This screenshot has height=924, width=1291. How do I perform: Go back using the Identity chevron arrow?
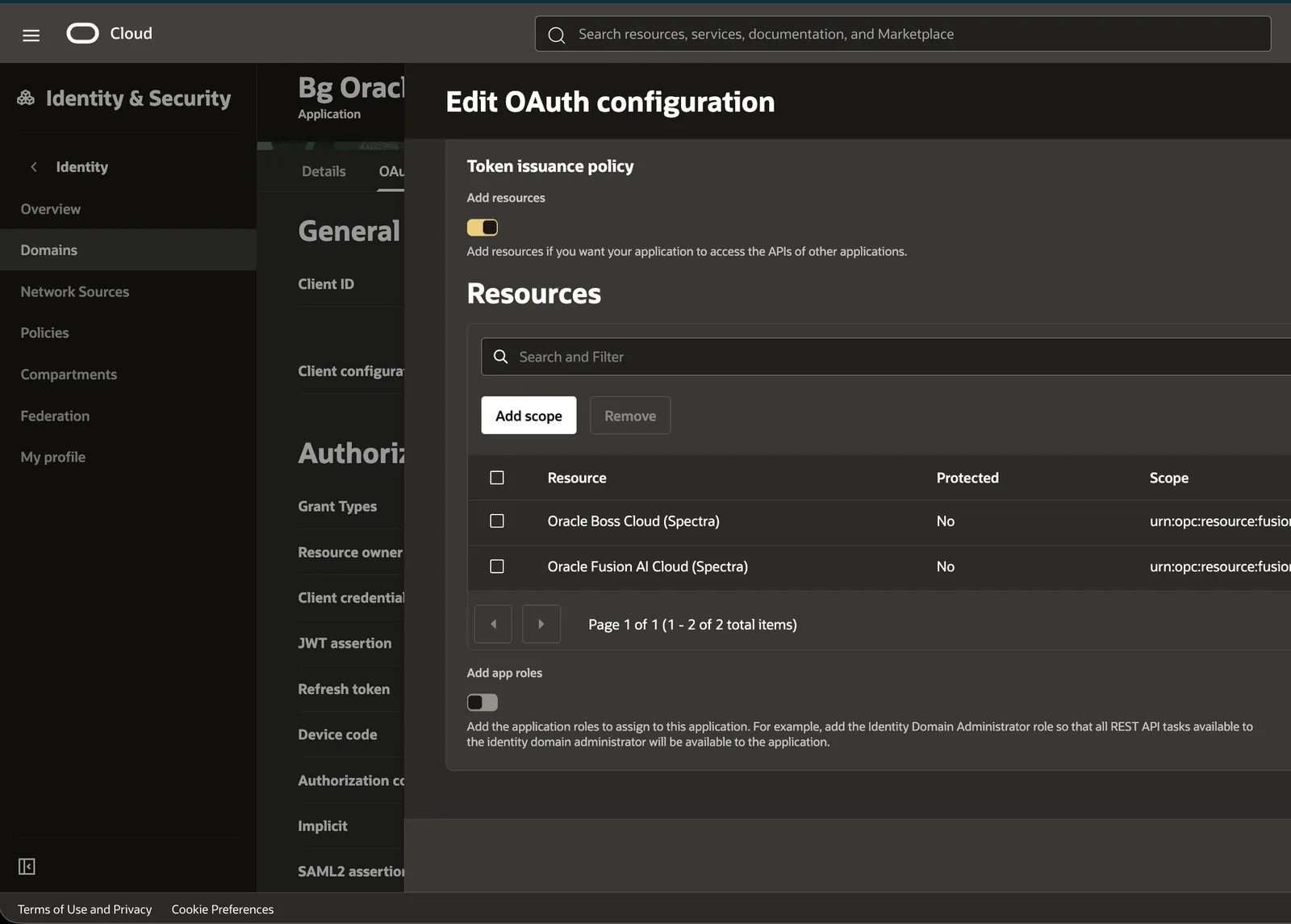point(34,166)
